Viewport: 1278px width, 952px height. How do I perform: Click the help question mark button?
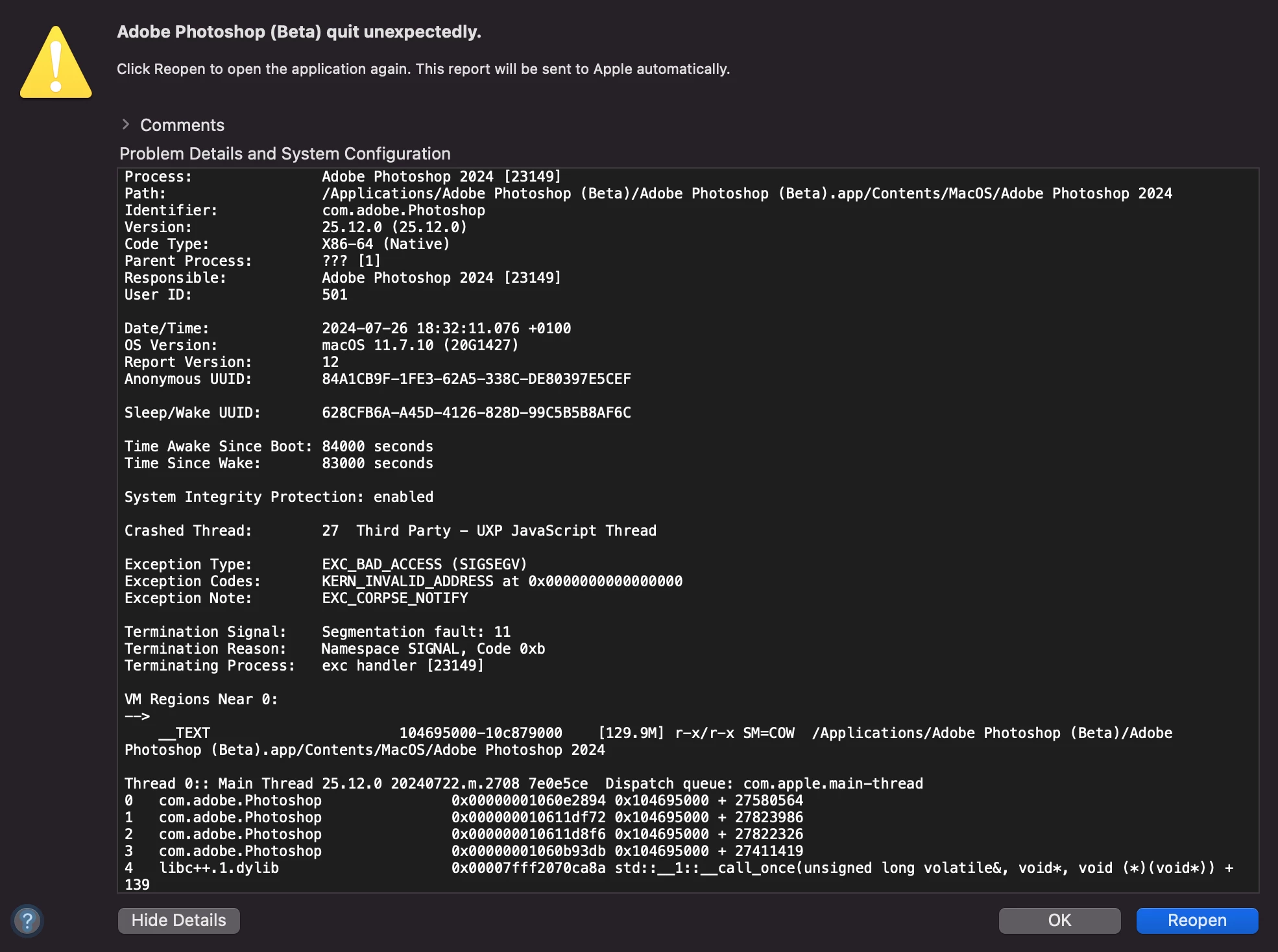pos(27,920)
